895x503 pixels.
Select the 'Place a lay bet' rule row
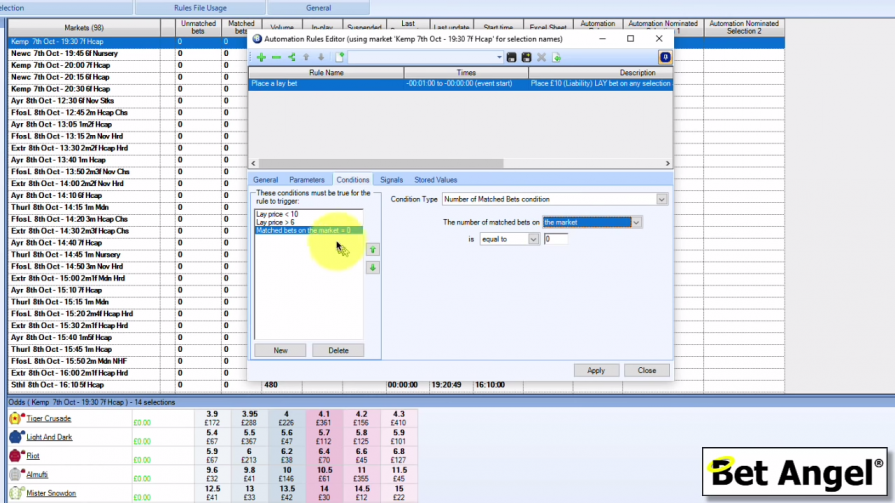[461, 83]
